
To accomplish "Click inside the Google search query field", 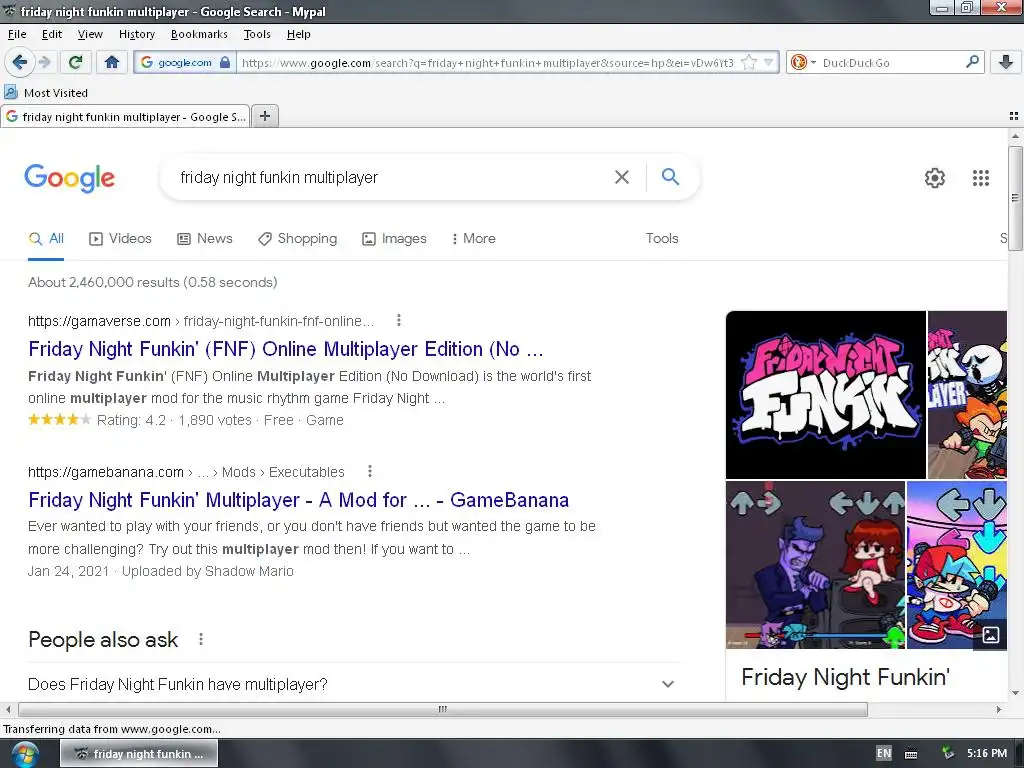I will [392, 177].
